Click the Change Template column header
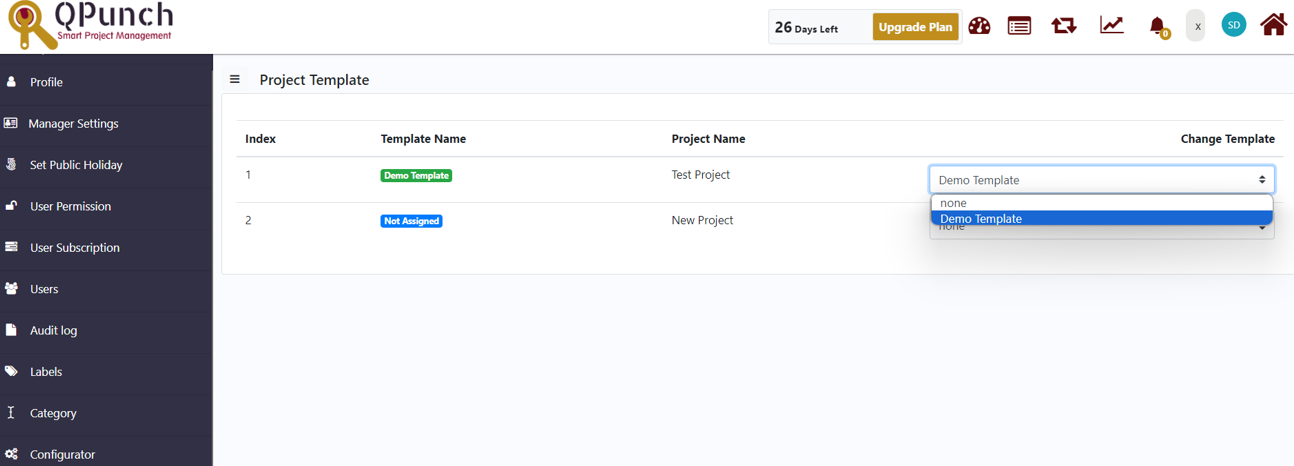 click(x=1227, y=139)
